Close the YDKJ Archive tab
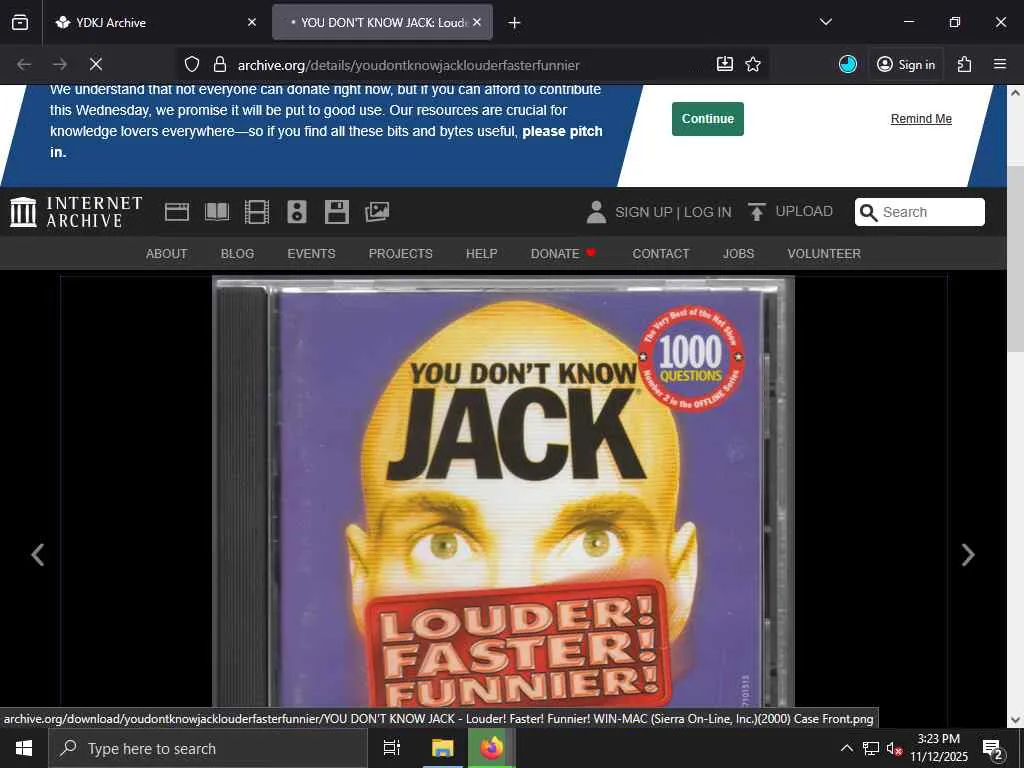 pyautogui.click(x=252, y=22)
